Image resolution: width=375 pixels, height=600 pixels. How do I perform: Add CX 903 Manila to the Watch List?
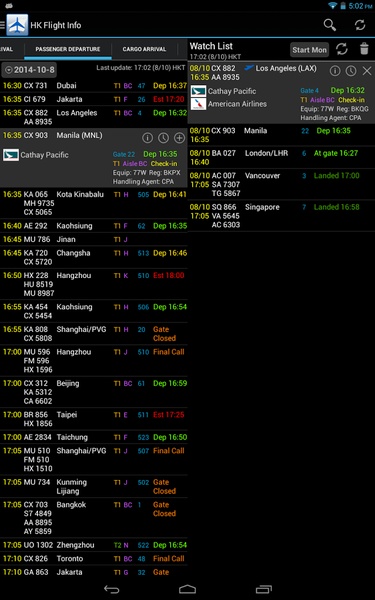pos(179,138)
